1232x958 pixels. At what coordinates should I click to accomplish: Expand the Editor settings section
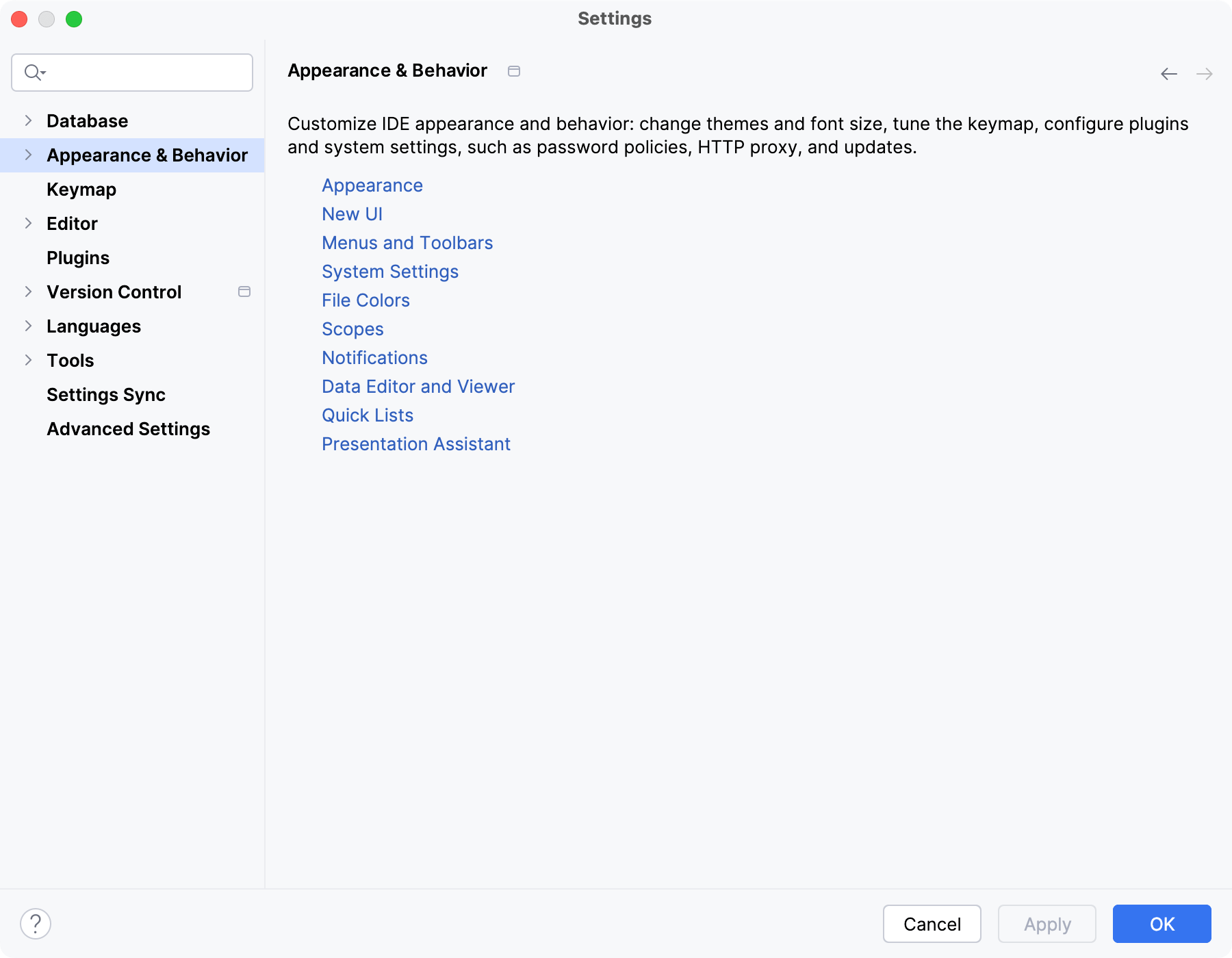pos(28,224)
